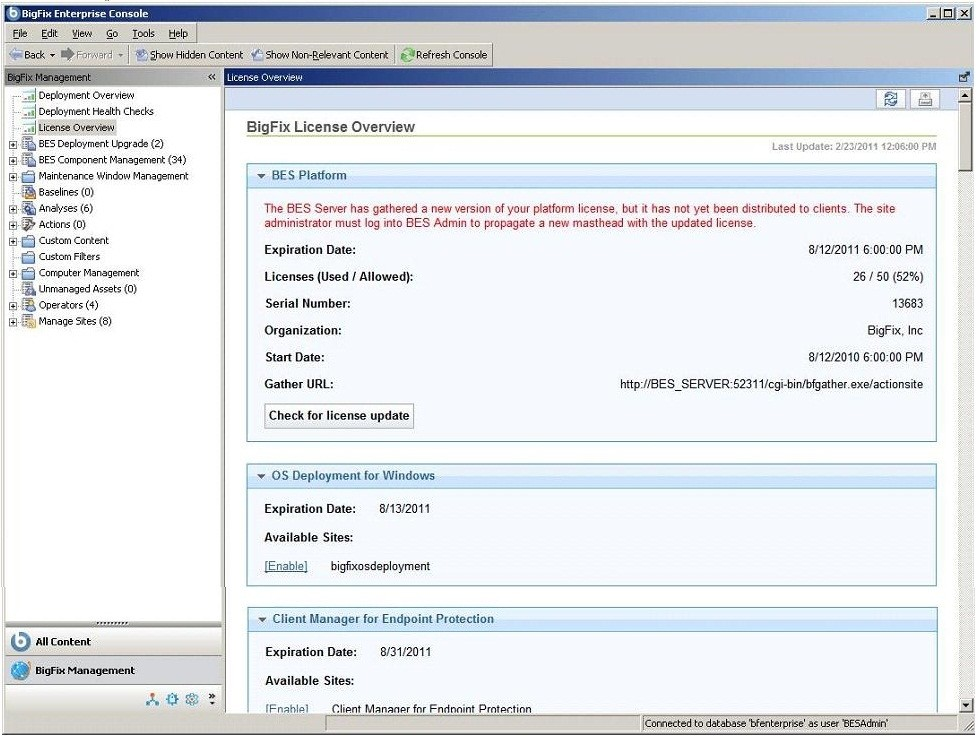Open the File menu
The width and height of the screenshot is (978, 741).
tap(20, 34)
